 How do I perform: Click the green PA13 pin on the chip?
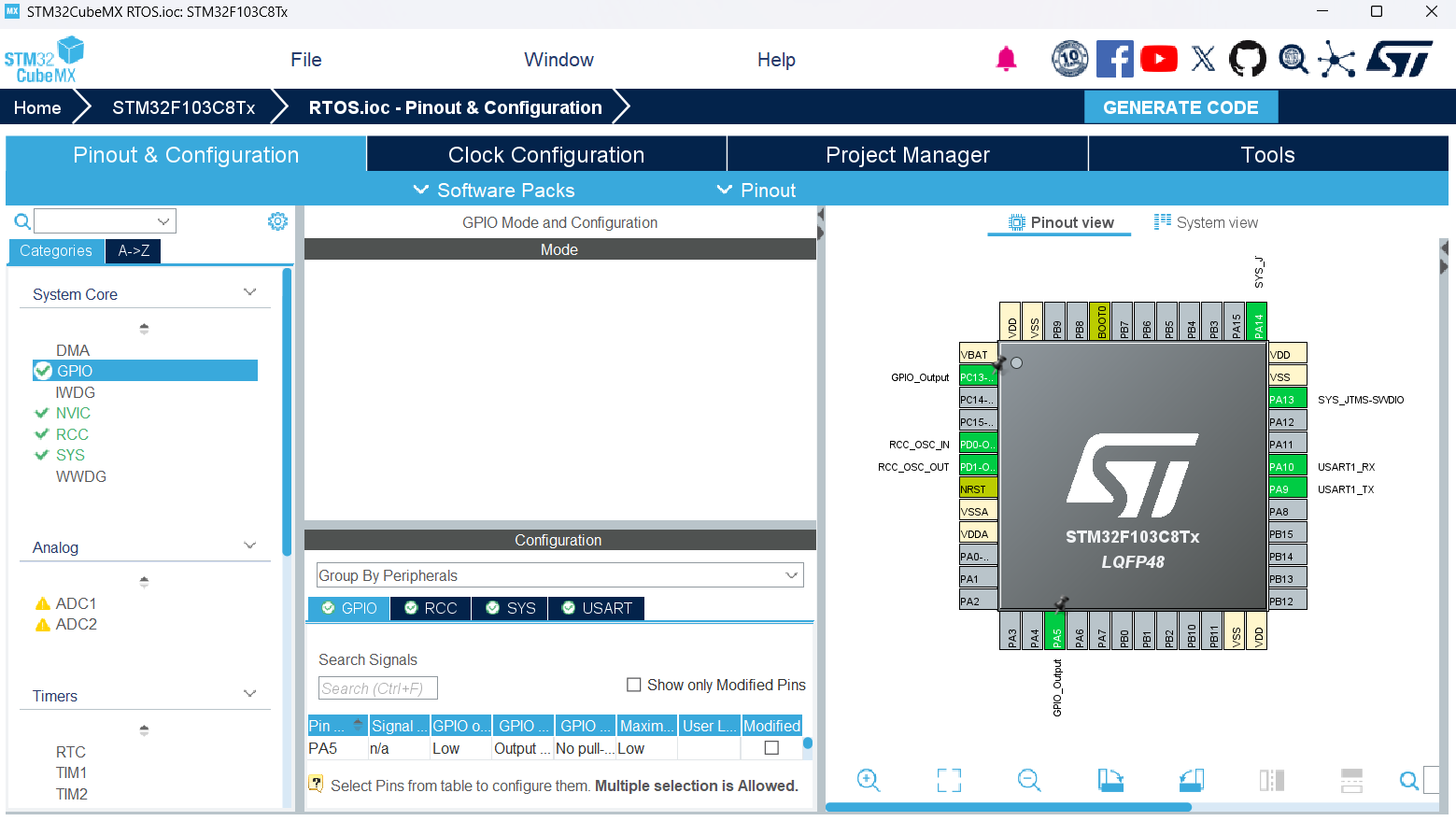pos(1287,399)
